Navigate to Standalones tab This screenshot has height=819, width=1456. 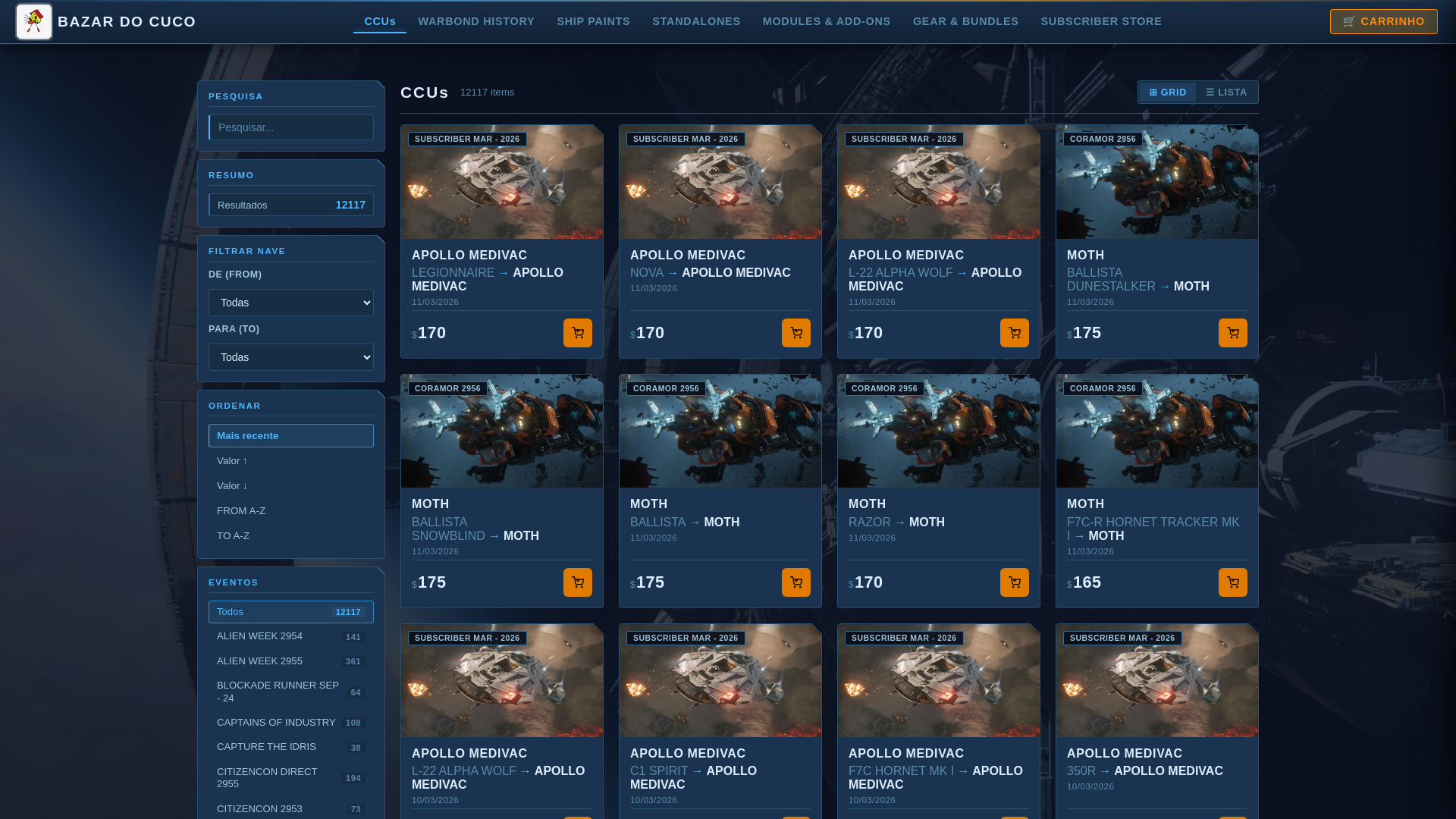(696, 21)
